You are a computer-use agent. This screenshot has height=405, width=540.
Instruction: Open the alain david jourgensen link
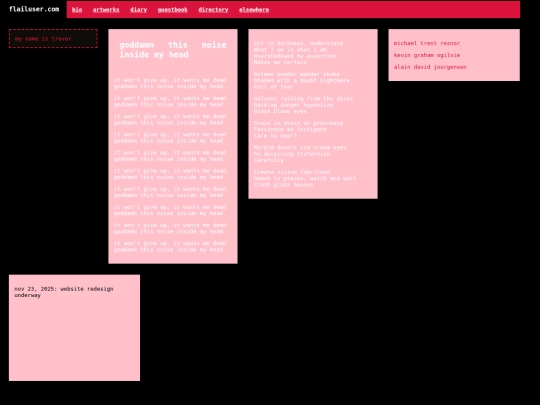click(430, 67)
